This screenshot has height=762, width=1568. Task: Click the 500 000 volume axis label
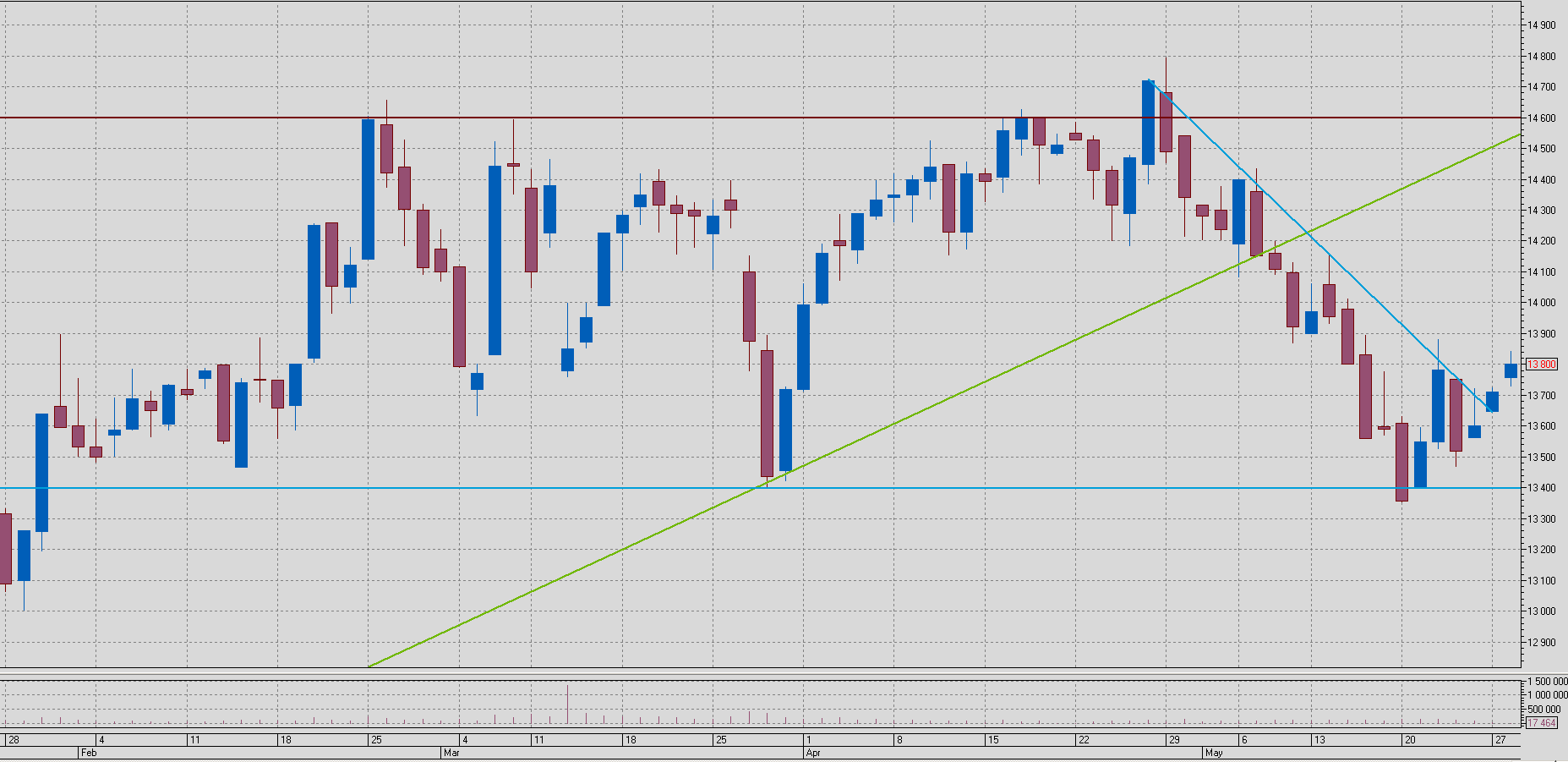(x=1544, y=710)
